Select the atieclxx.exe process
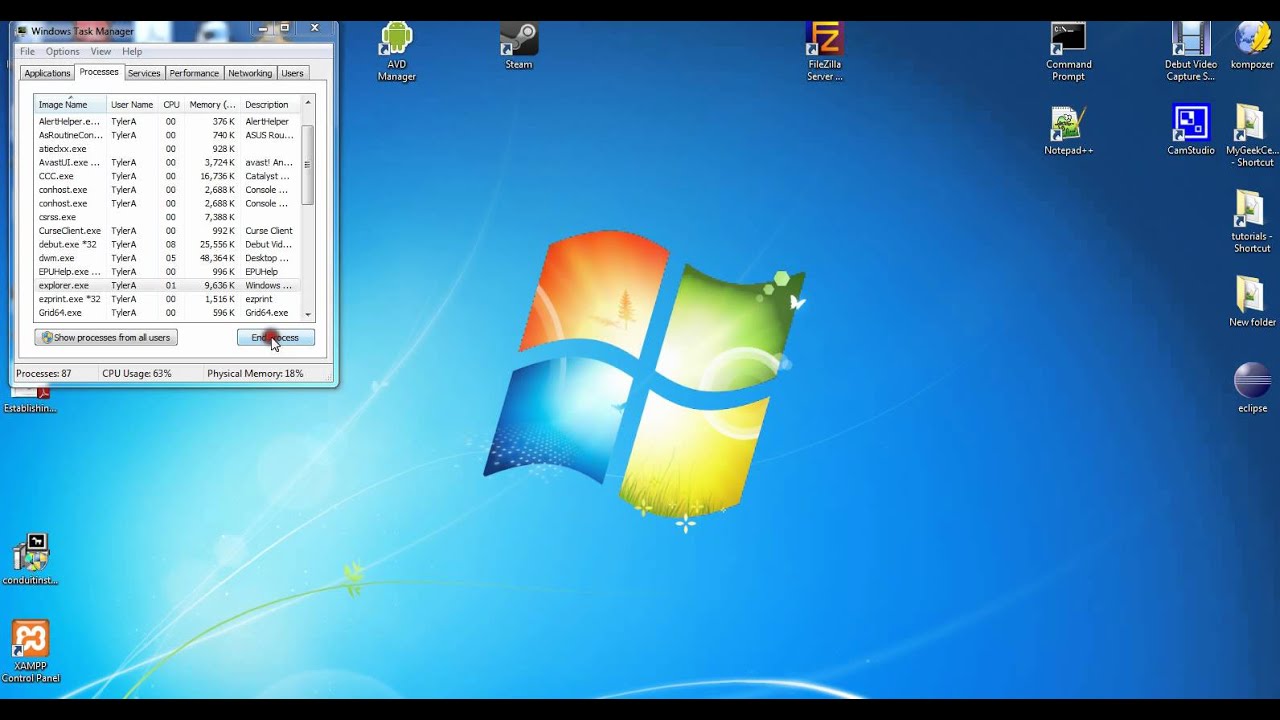The height and width of the screenshot is (720, 1280). click(x=167, y=149)
